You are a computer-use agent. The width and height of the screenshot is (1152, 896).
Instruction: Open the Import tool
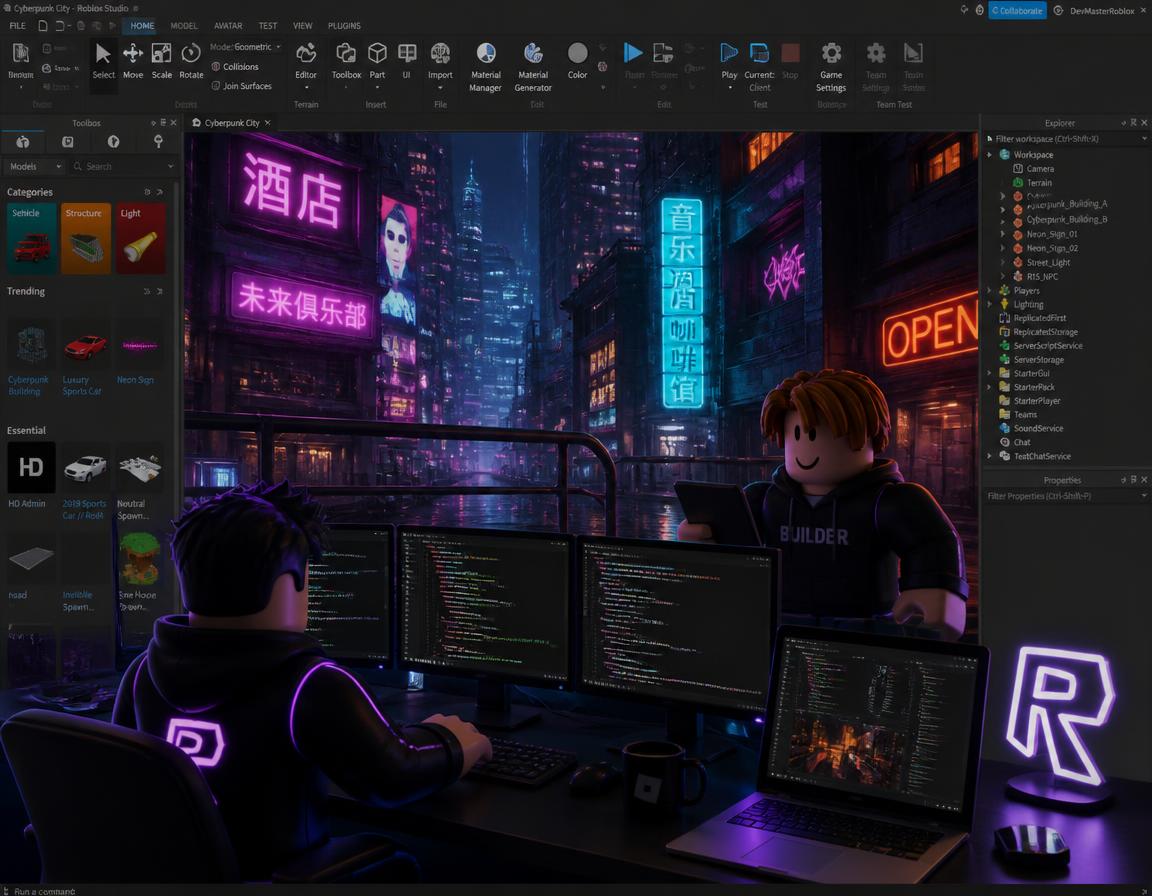pyautogui.click(x=440, y=65)
